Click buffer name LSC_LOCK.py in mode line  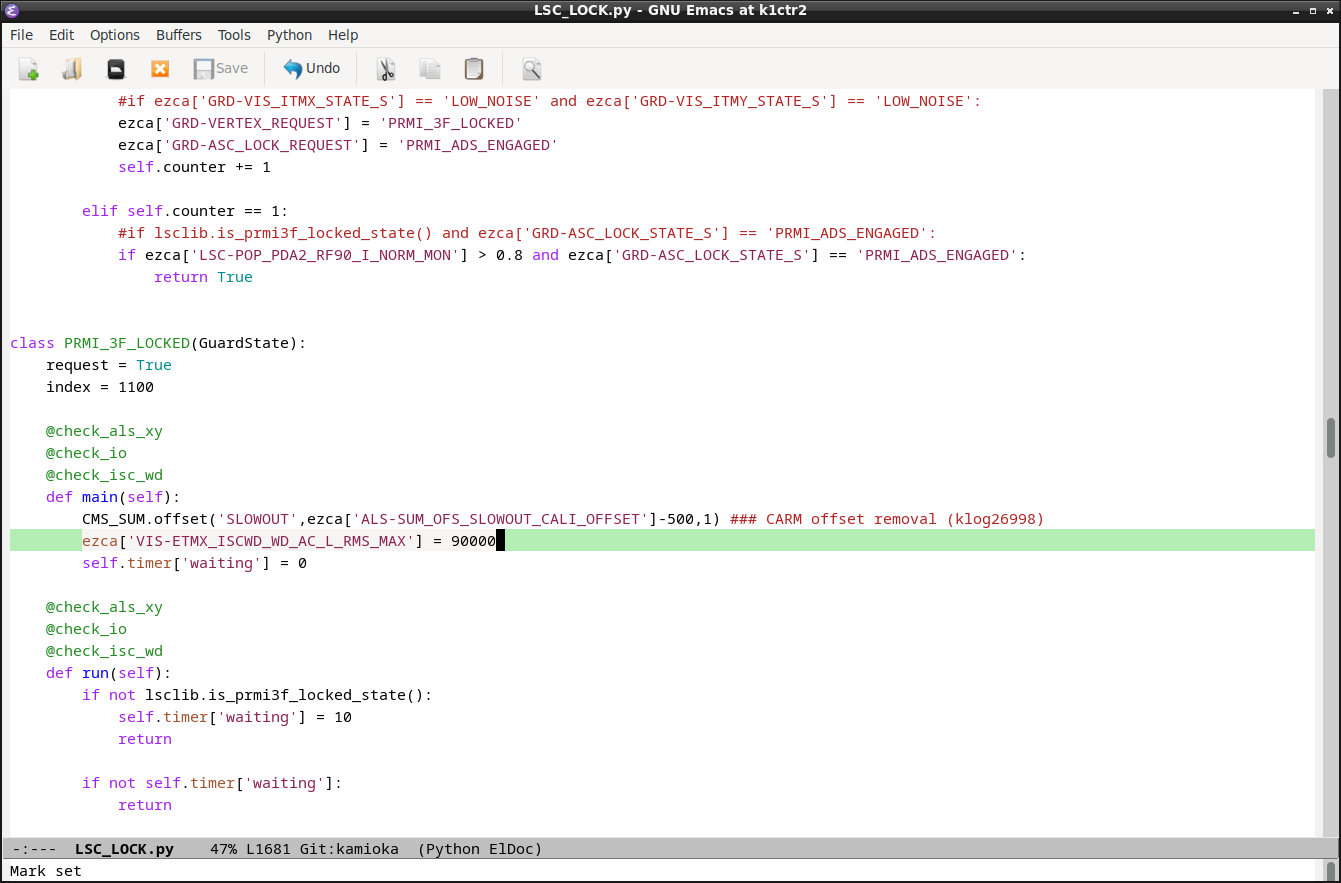click(x=124, y=849)
